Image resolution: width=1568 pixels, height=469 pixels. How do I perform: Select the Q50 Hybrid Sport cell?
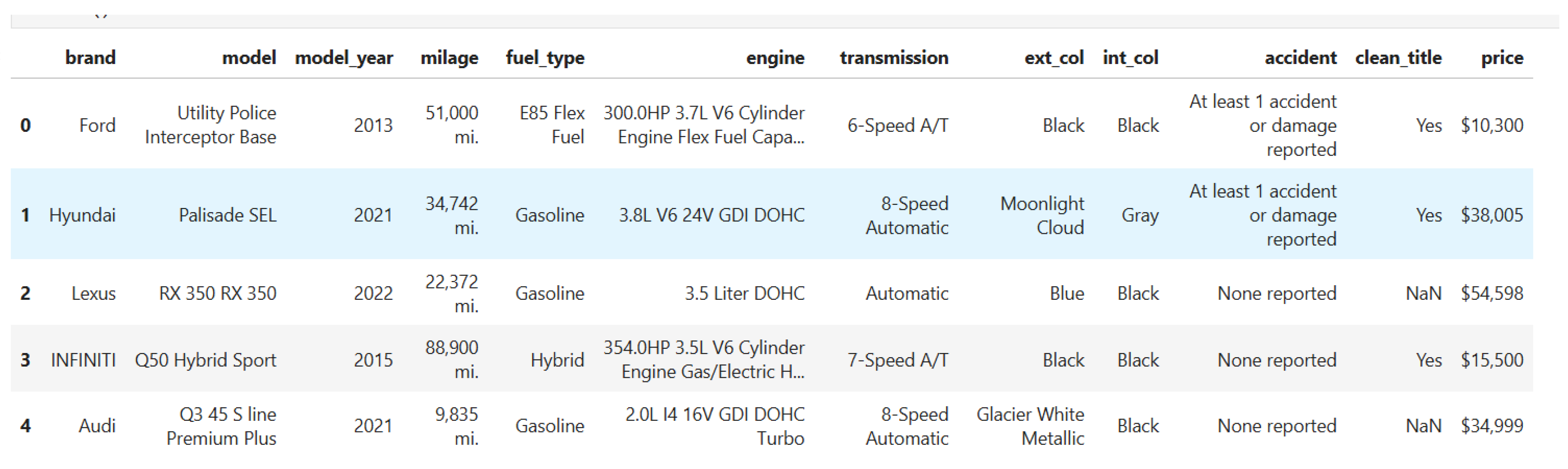coord(205,360)
